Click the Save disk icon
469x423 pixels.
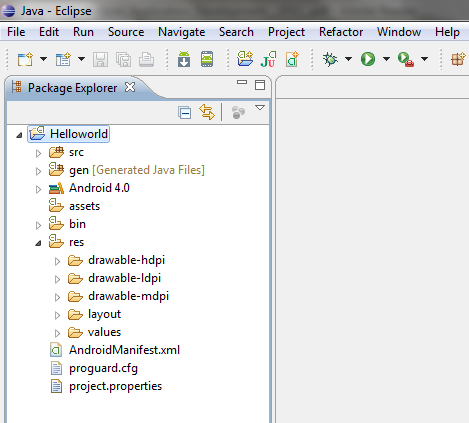click(100, 60)
